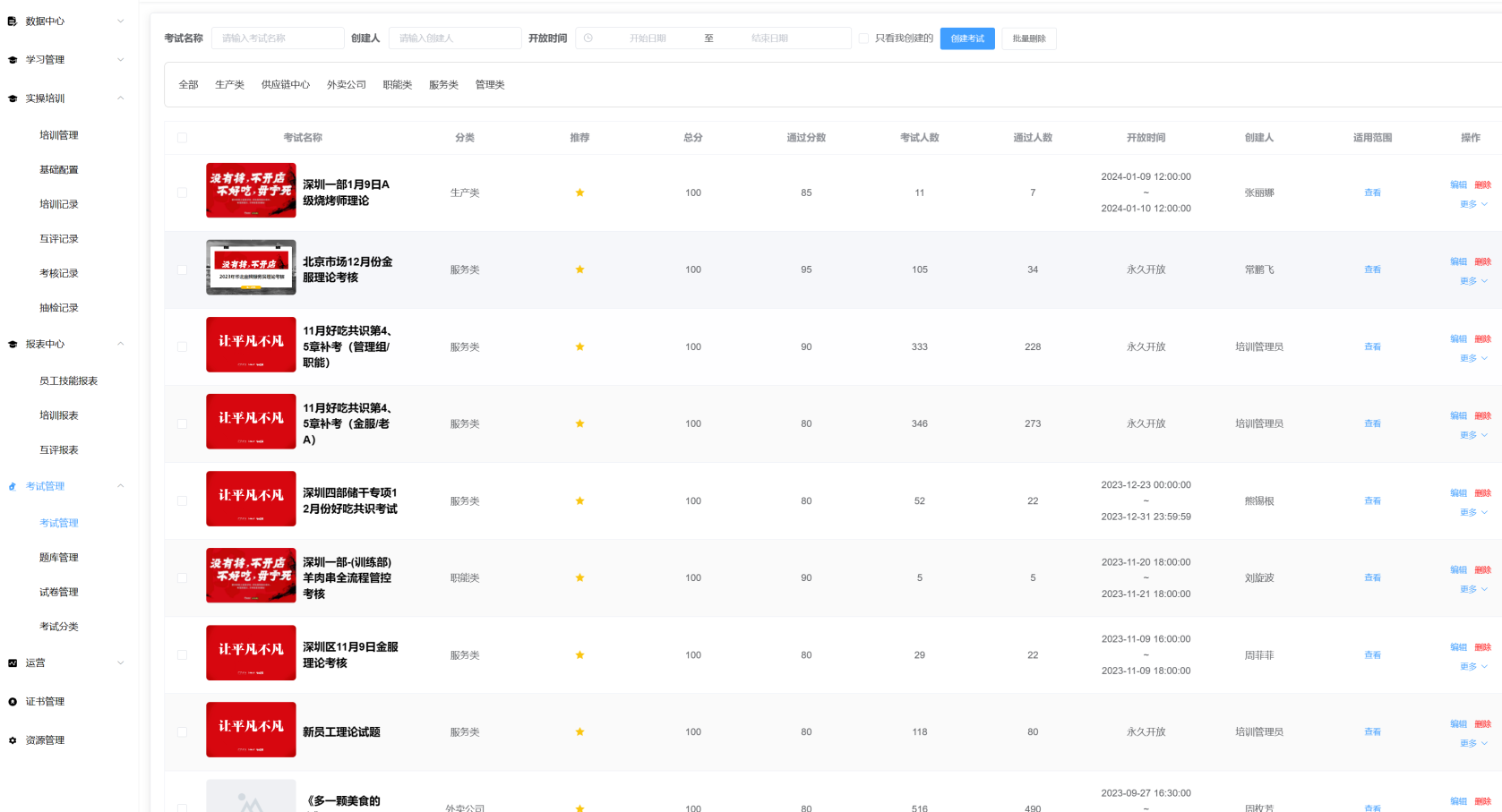Collapse the 实操培训 menu chevron
Screen dimensions: 1502x812
pyautogui.click(x=121, y=98)
